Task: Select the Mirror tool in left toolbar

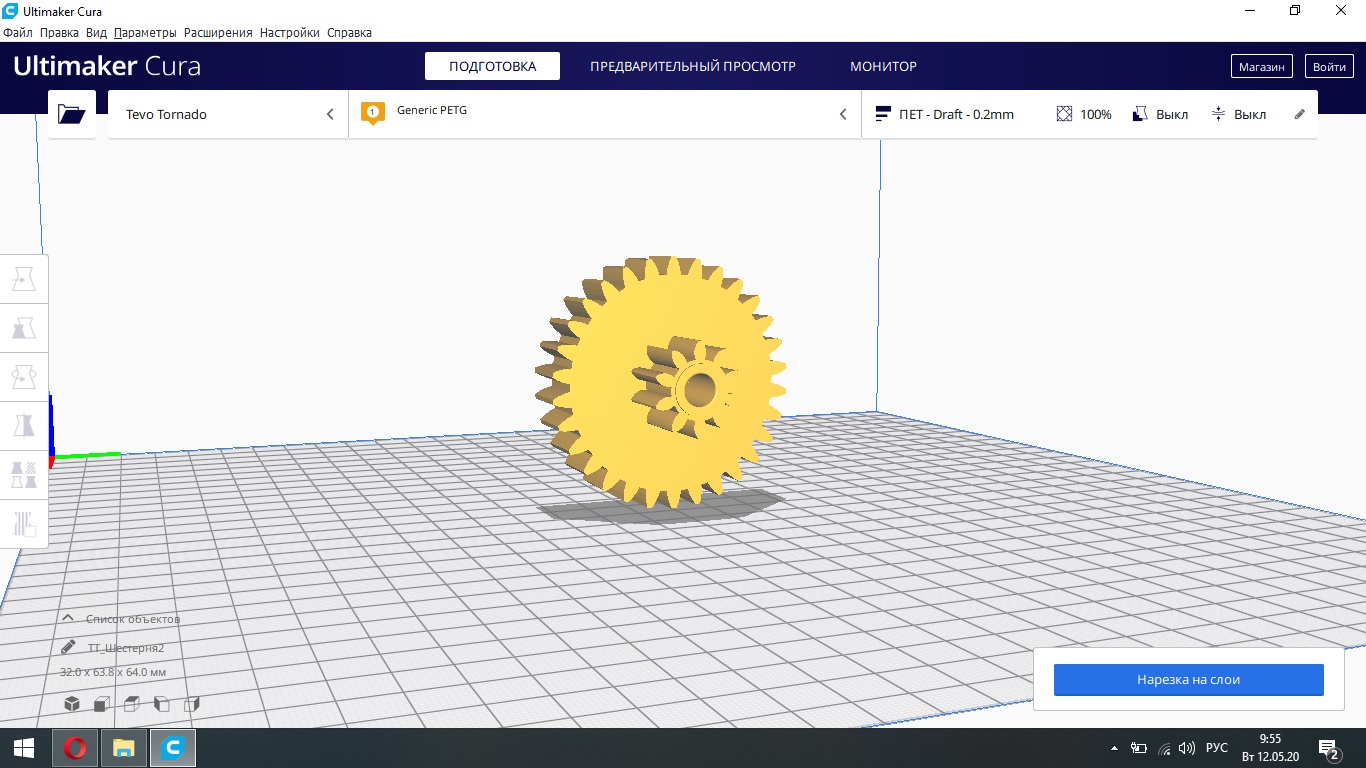Action: point(24,426)
